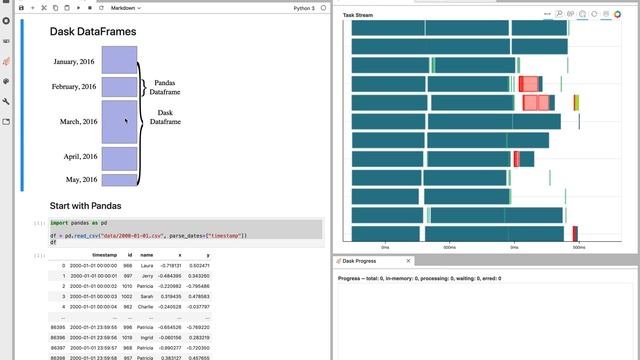Paste cell from clipboard in notebook toolbar
This screenshot has height=360, width=640.
pyautogui.click(x=67, y=8)
